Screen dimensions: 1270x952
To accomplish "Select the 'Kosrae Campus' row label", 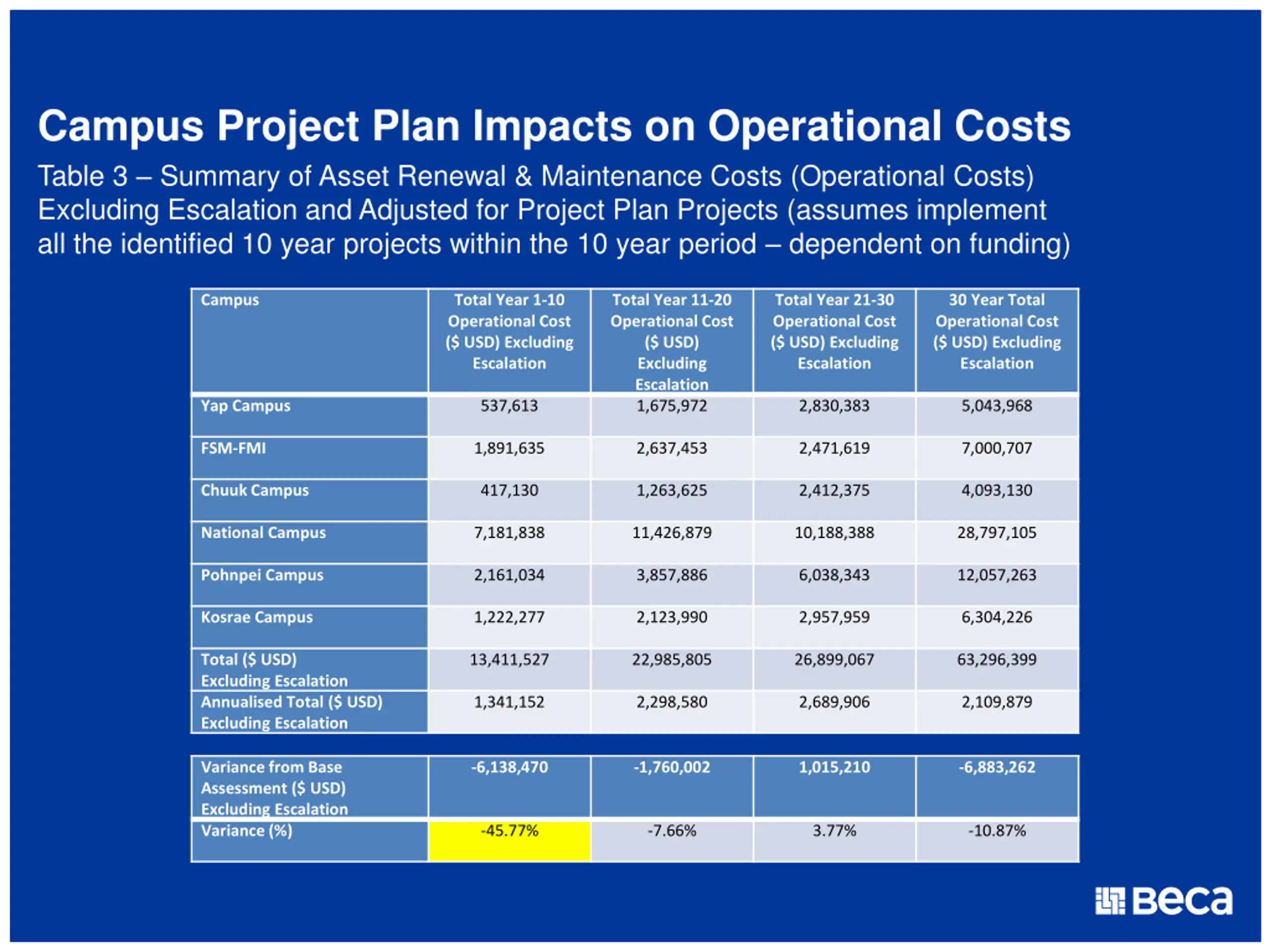I will (256, 617).
